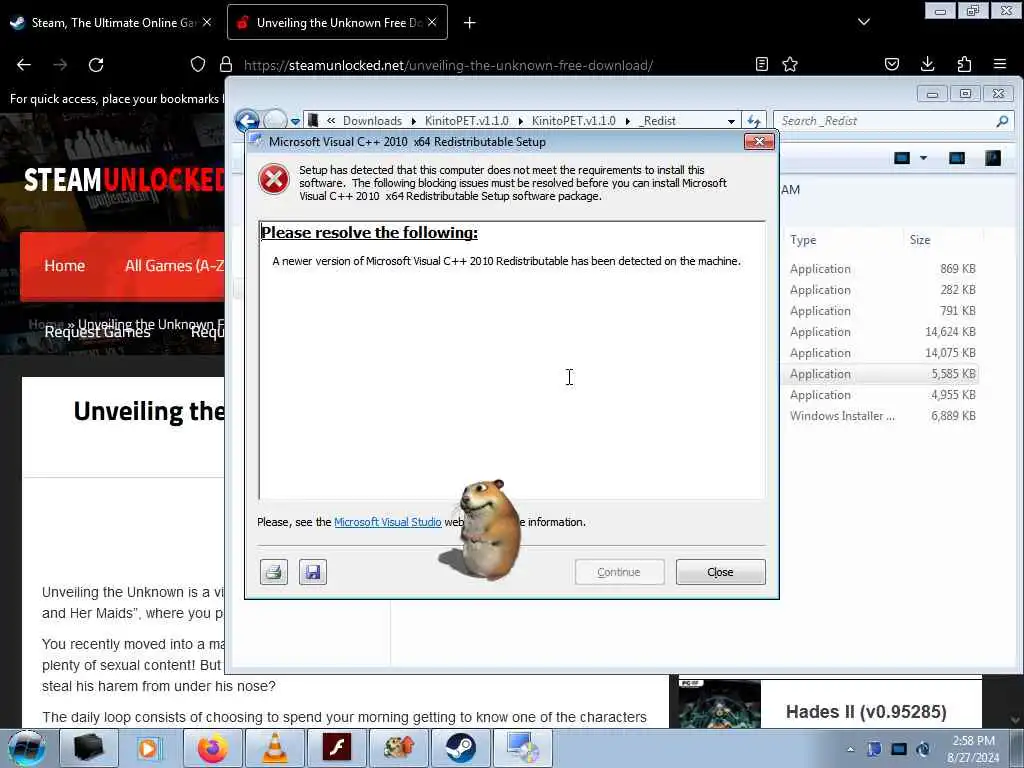Click the print icon in the setup dialog
This screenshot has height=768, width=1024.
pyautogui.click(x=274, y=572)
